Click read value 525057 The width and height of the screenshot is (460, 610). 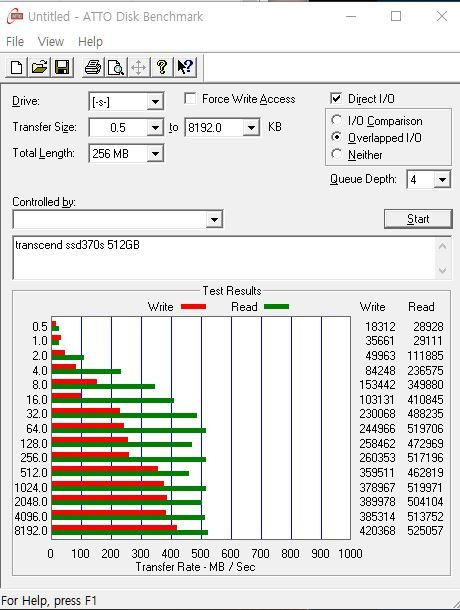tap(425, 531)
